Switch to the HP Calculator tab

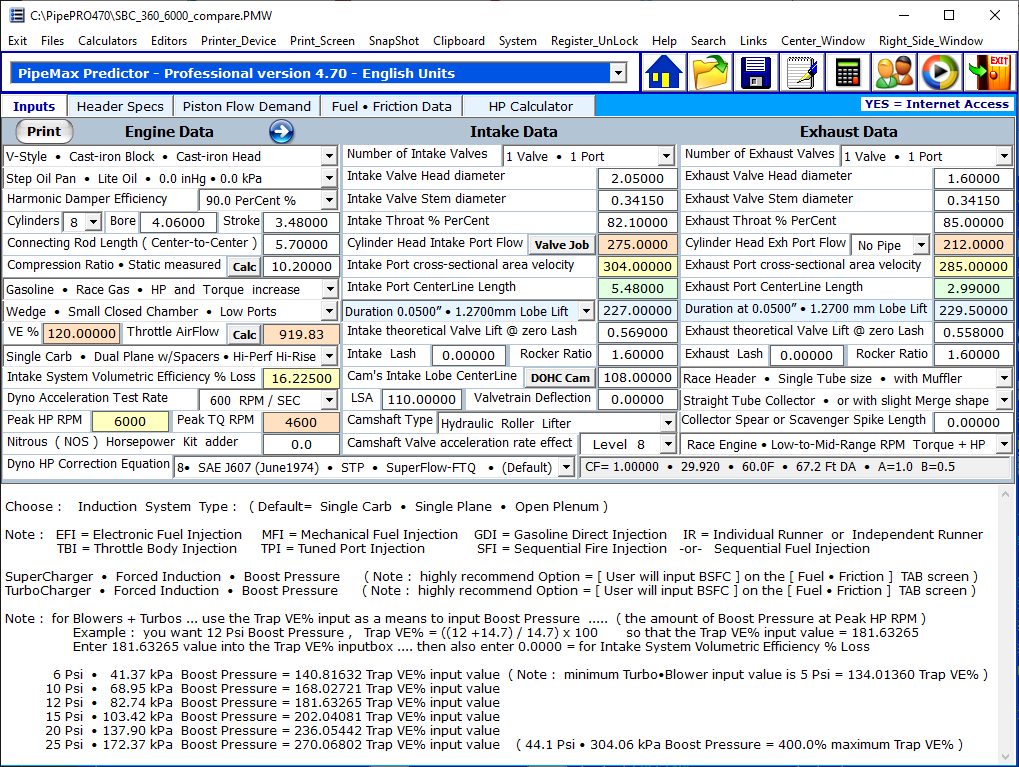[x=530, y=107]
